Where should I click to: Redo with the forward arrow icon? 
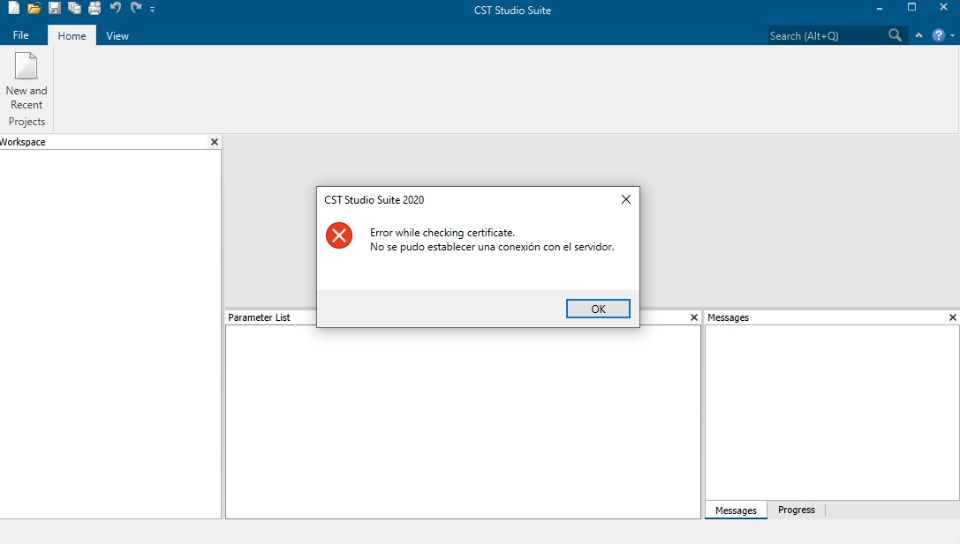point(135,8)
